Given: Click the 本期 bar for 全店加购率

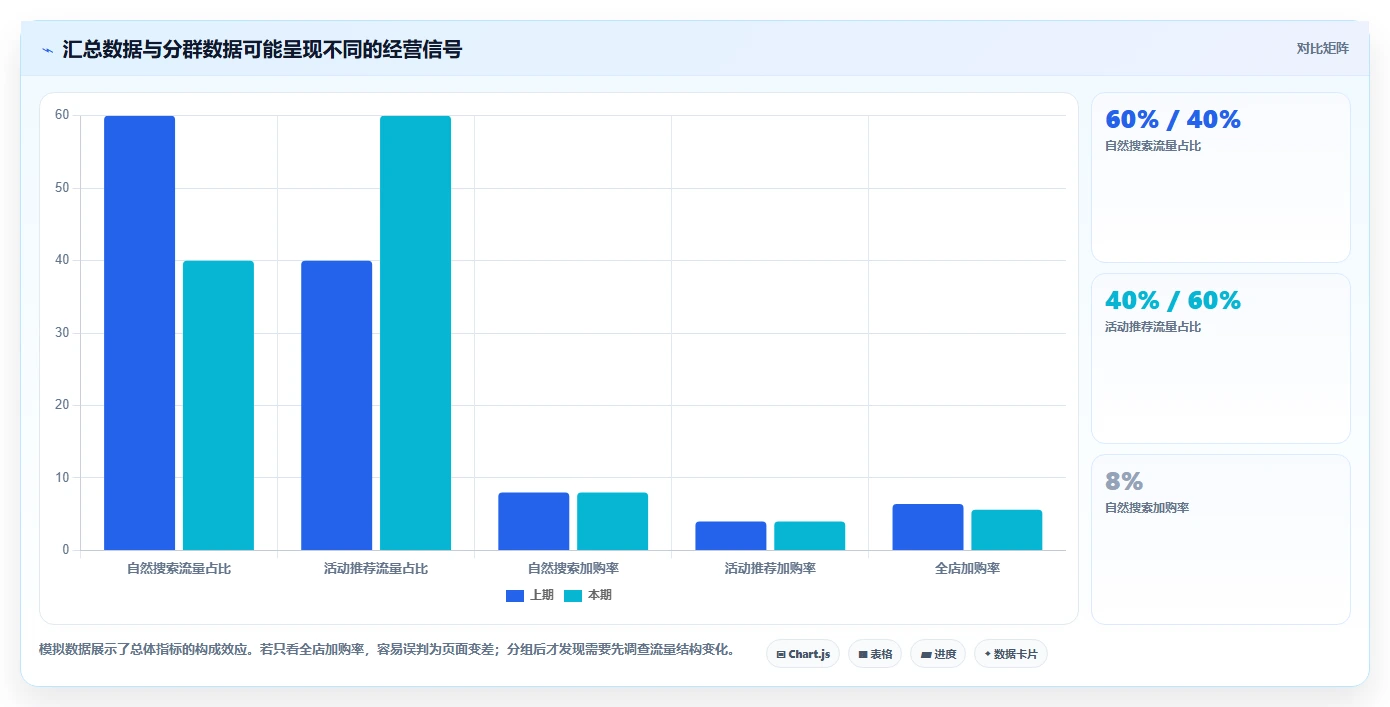Looking at the screenshot, I should point(1006,530).
